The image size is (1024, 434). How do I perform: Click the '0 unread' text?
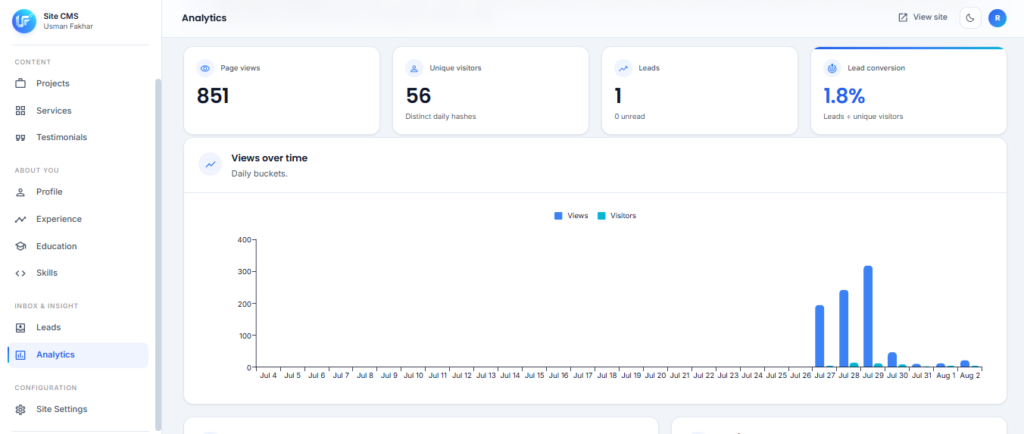(x=630, y=117)
